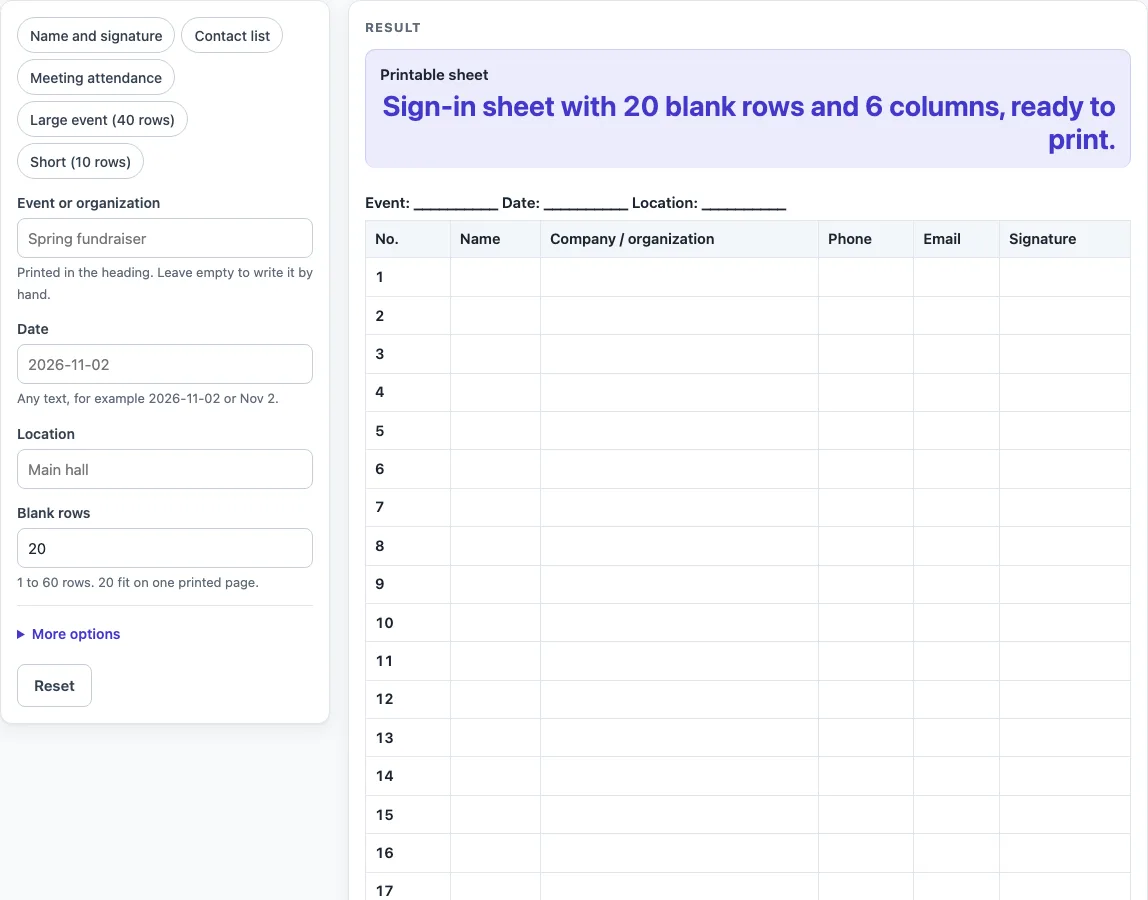Pick the Large event (40 rows) preset
Image resolution: width=1148 pixels, height=900 pixels.
point(102,119)
